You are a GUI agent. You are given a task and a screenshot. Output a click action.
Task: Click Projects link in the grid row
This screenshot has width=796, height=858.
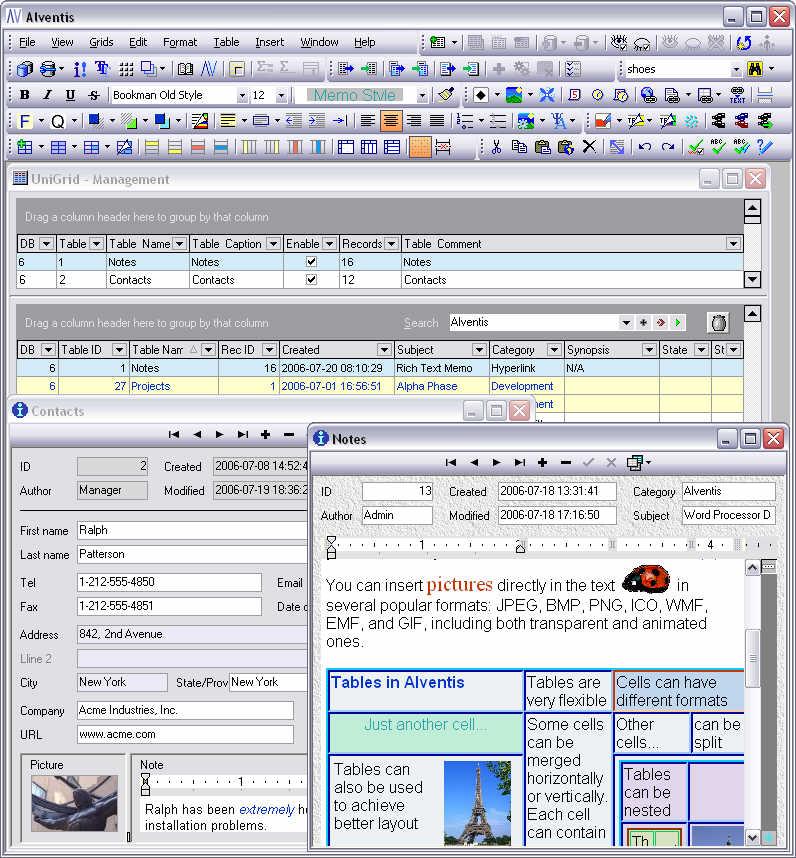pyautogui.click(x=150, y=386)
